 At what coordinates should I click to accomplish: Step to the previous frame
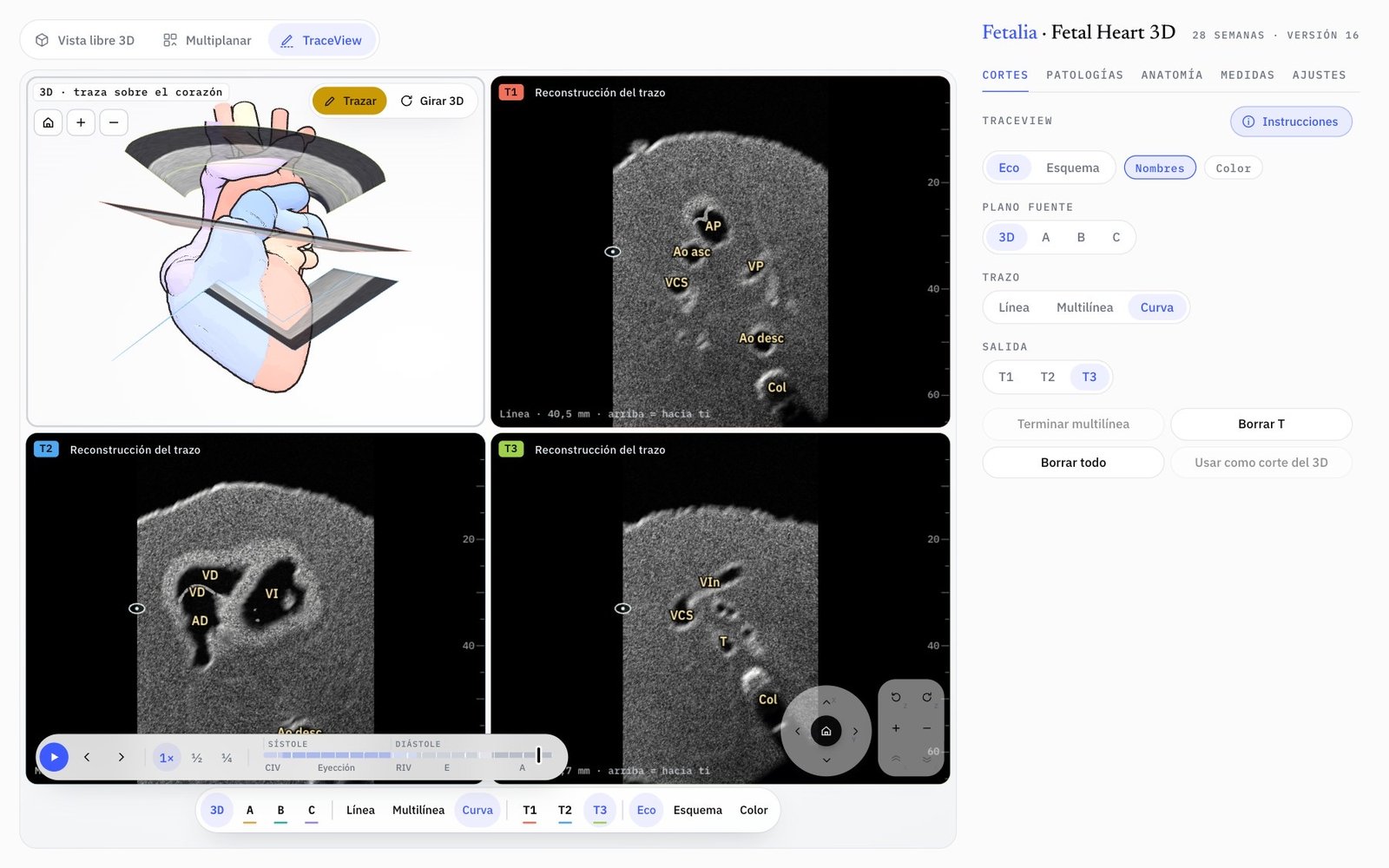pyautogui.click(x=87, y=757)
